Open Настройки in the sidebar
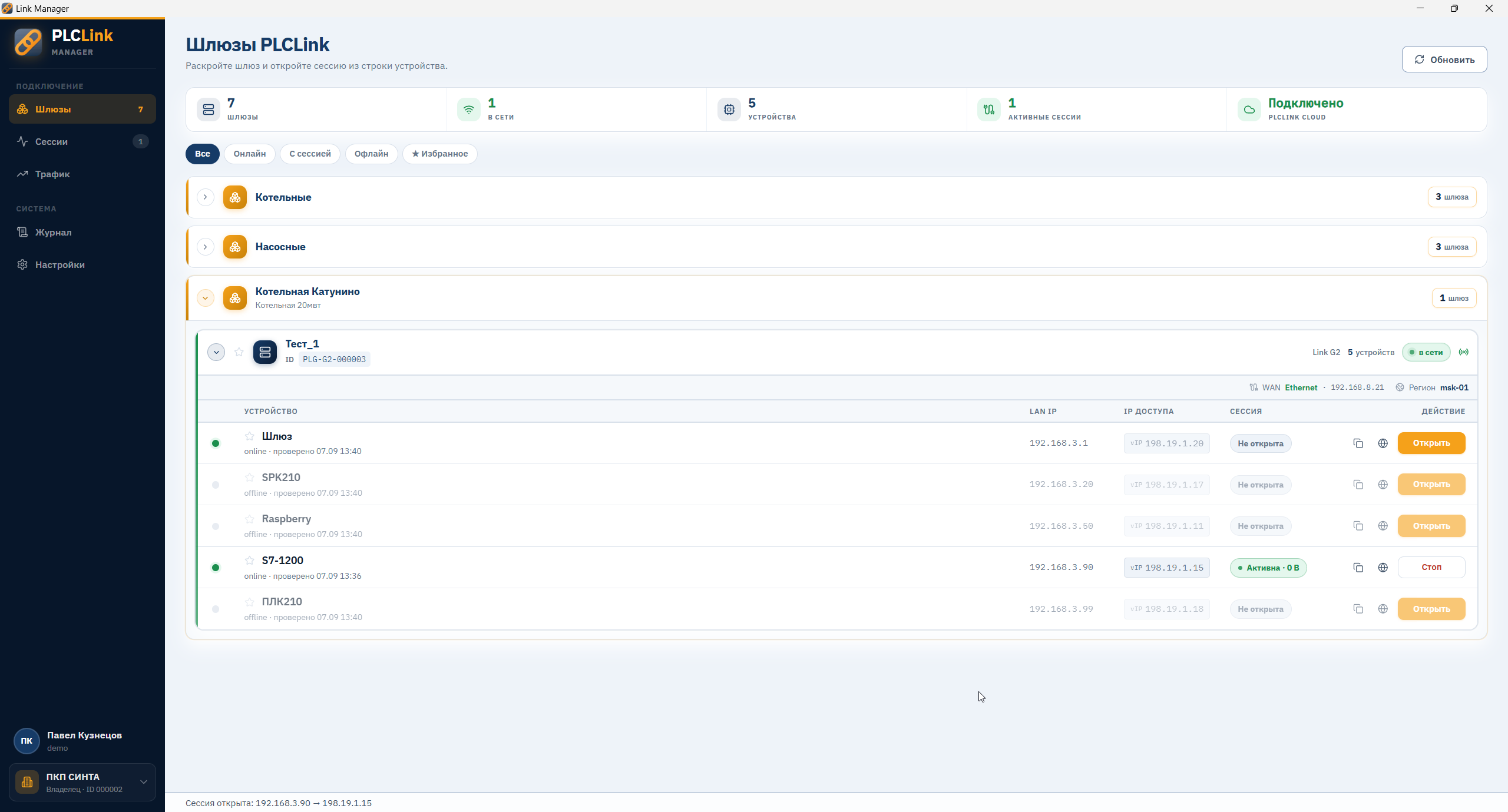Screen dimensions: 1508x812 tap(82, 264)
